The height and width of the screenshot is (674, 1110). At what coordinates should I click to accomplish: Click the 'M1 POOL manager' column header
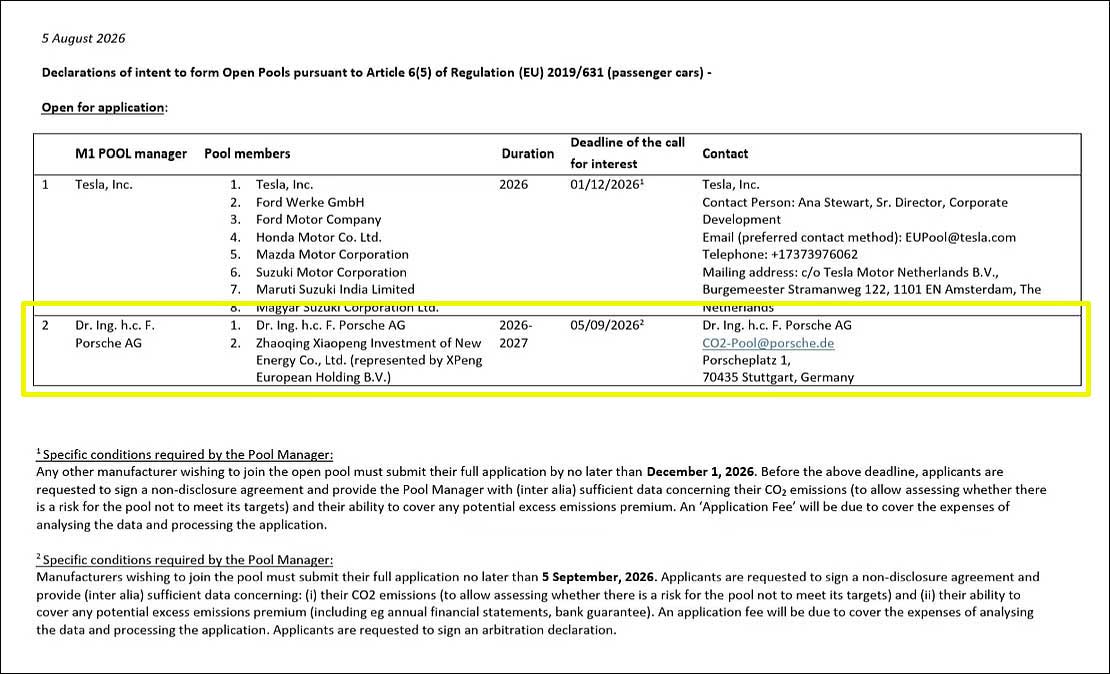[x=131, y=154]
